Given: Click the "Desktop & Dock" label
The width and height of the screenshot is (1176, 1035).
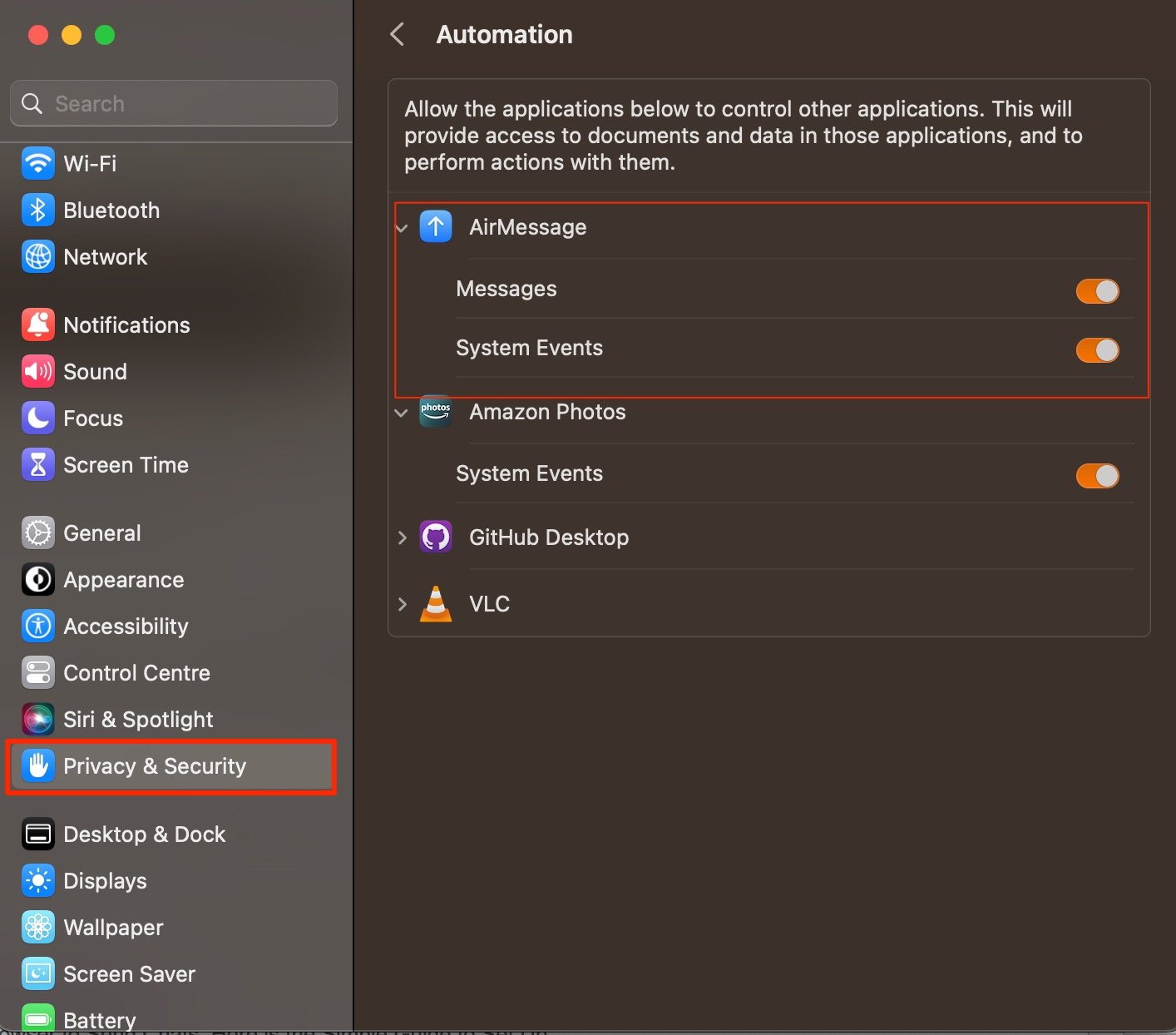Looking at the screenshot, I should pos(145,834).
